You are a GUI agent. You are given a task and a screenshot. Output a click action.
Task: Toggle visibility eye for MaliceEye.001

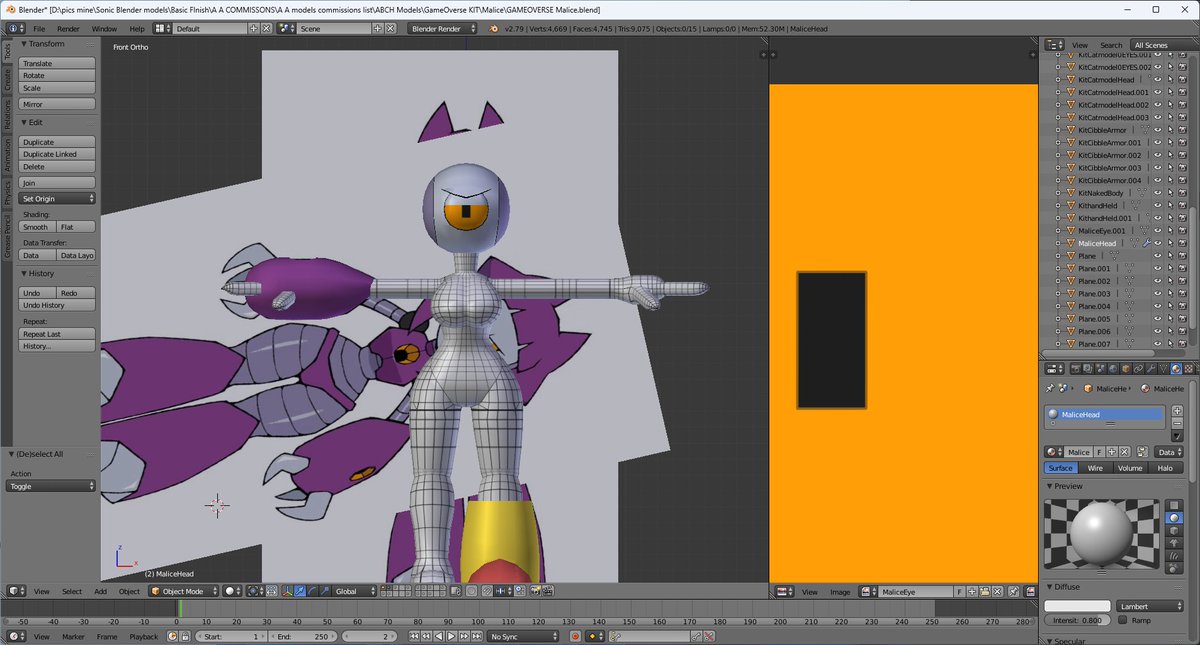click(1157, 230)
